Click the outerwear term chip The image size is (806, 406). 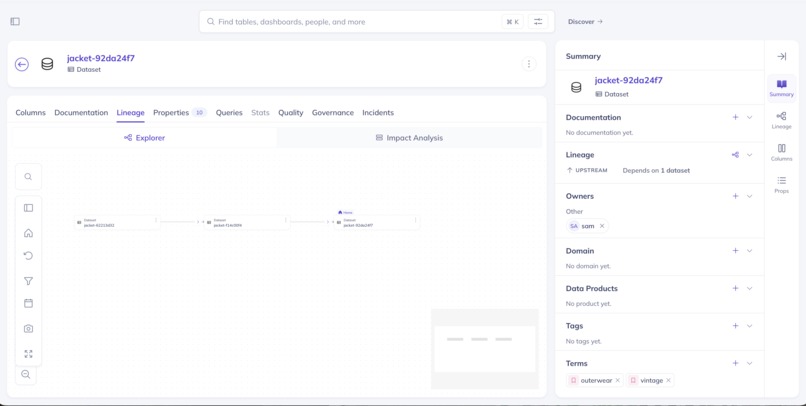tap(596, 380)
